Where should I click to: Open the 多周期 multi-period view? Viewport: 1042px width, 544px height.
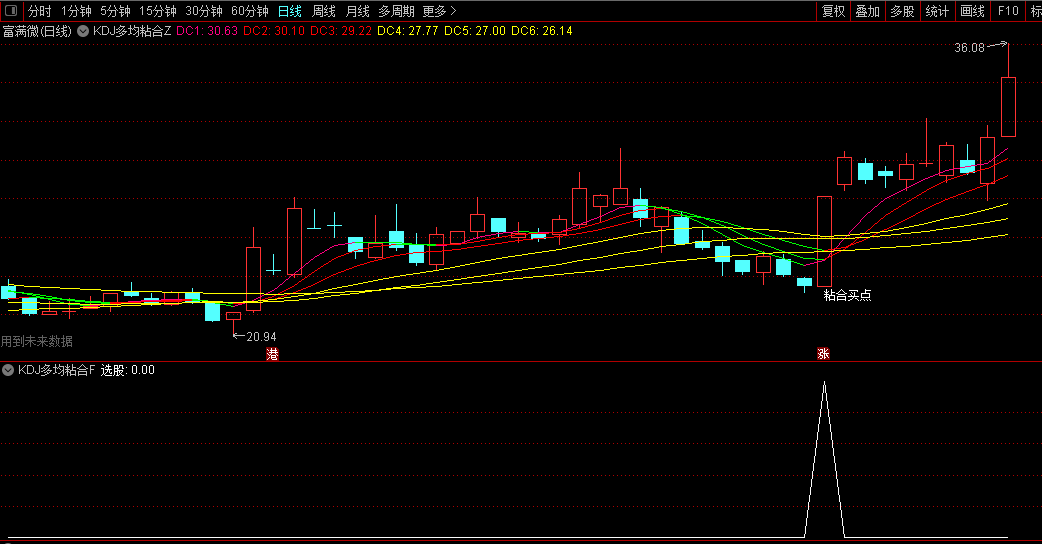pyautogui.click(x=397, y=11)
